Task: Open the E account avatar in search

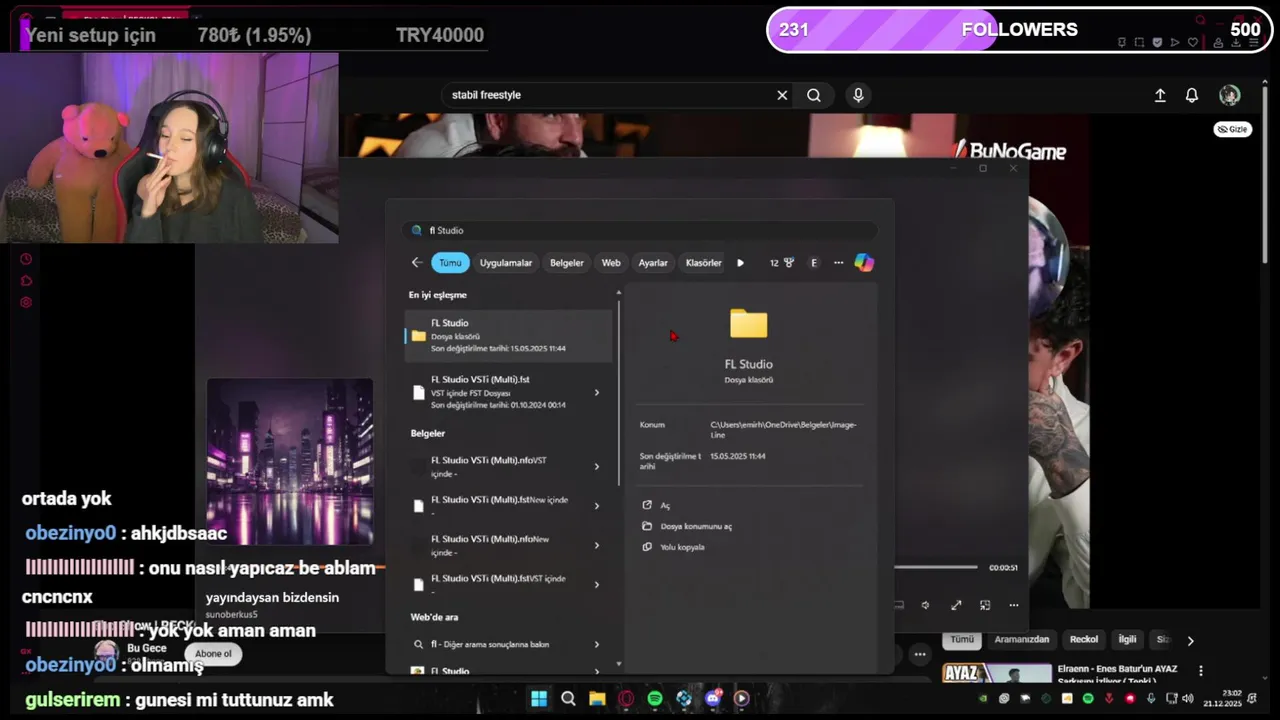Action: click(x=814, y=263)
